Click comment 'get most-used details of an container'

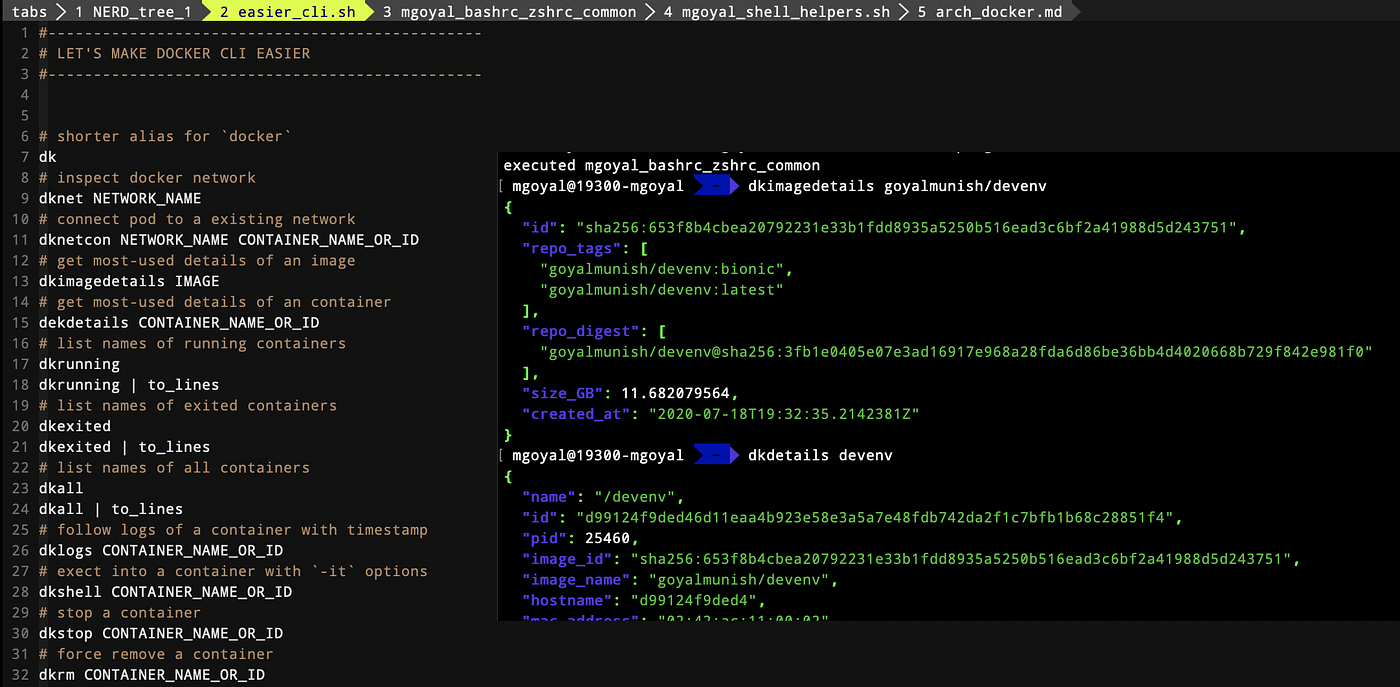(x=215, y=302)
